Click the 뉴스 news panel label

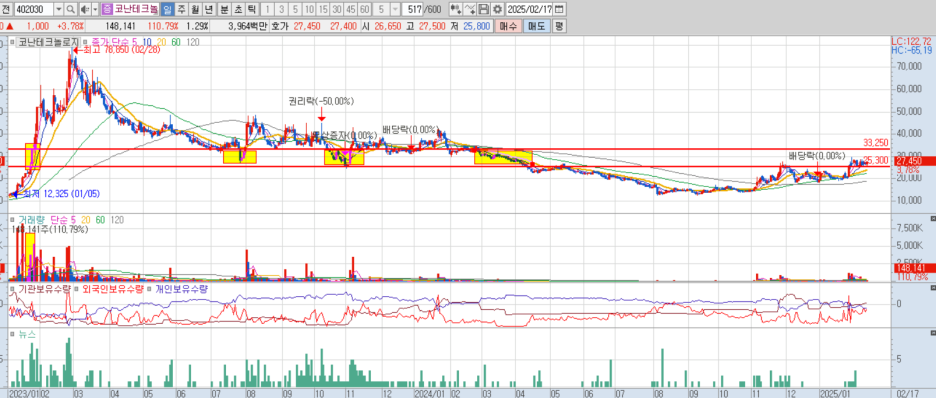27,335
